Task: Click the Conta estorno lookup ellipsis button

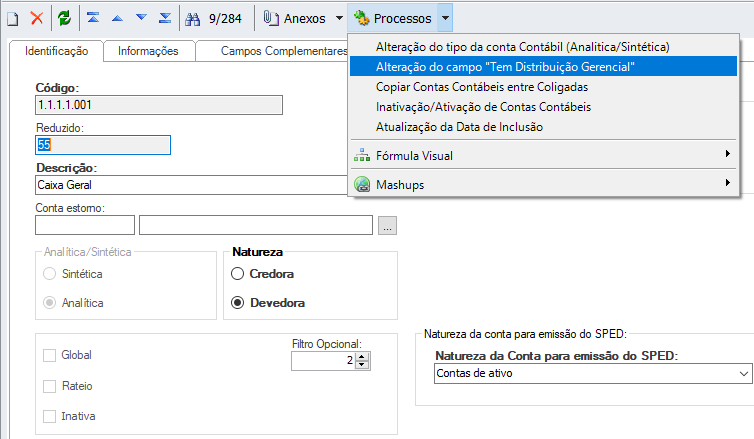Action: click(x=388, y=226)
